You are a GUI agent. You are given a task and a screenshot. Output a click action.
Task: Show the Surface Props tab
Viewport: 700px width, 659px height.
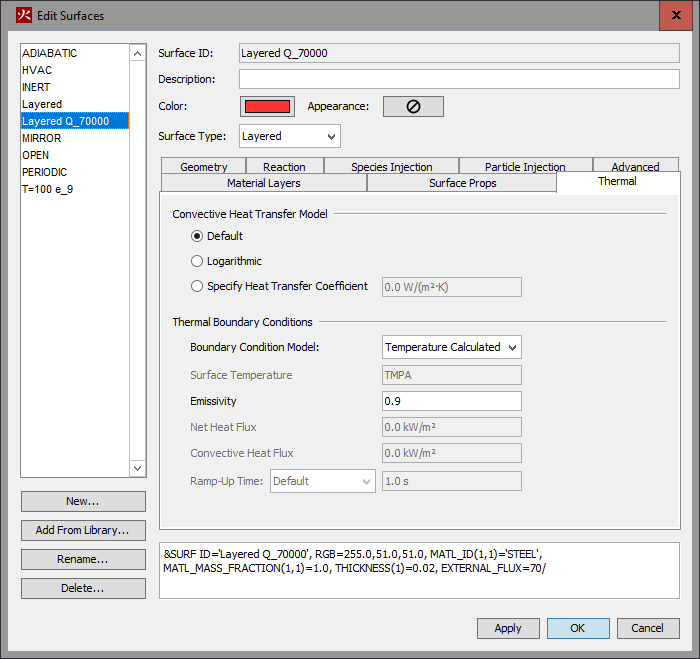point(462,183)
